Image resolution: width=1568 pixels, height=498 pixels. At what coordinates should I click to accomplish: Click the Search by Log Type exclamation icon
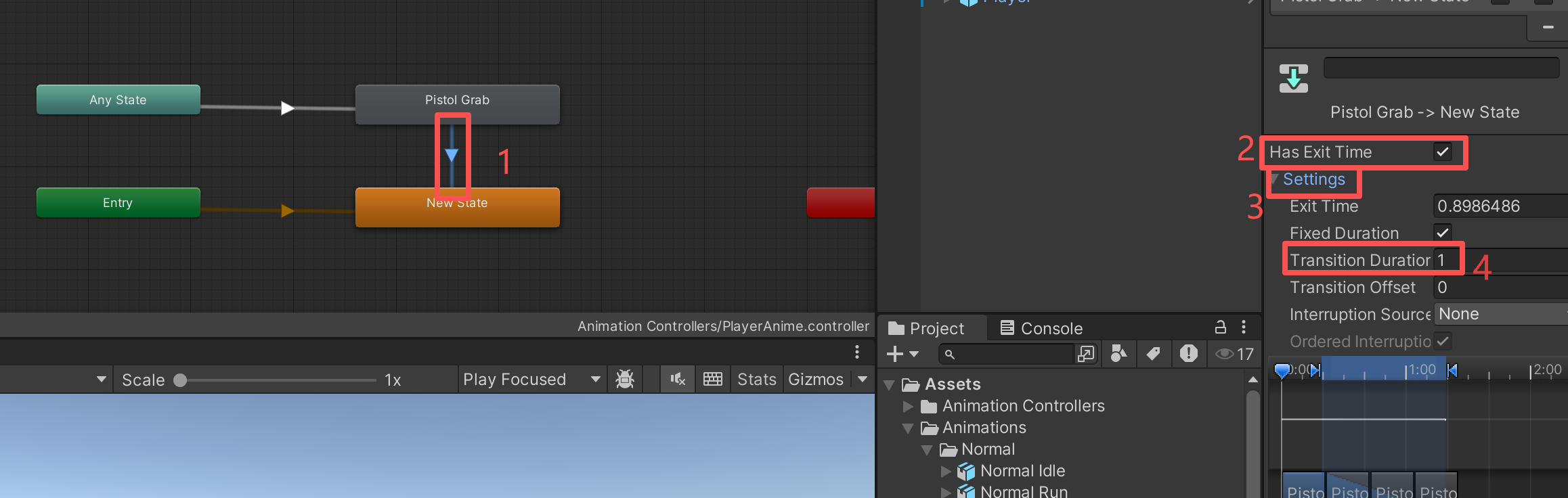click(1188, 354)
